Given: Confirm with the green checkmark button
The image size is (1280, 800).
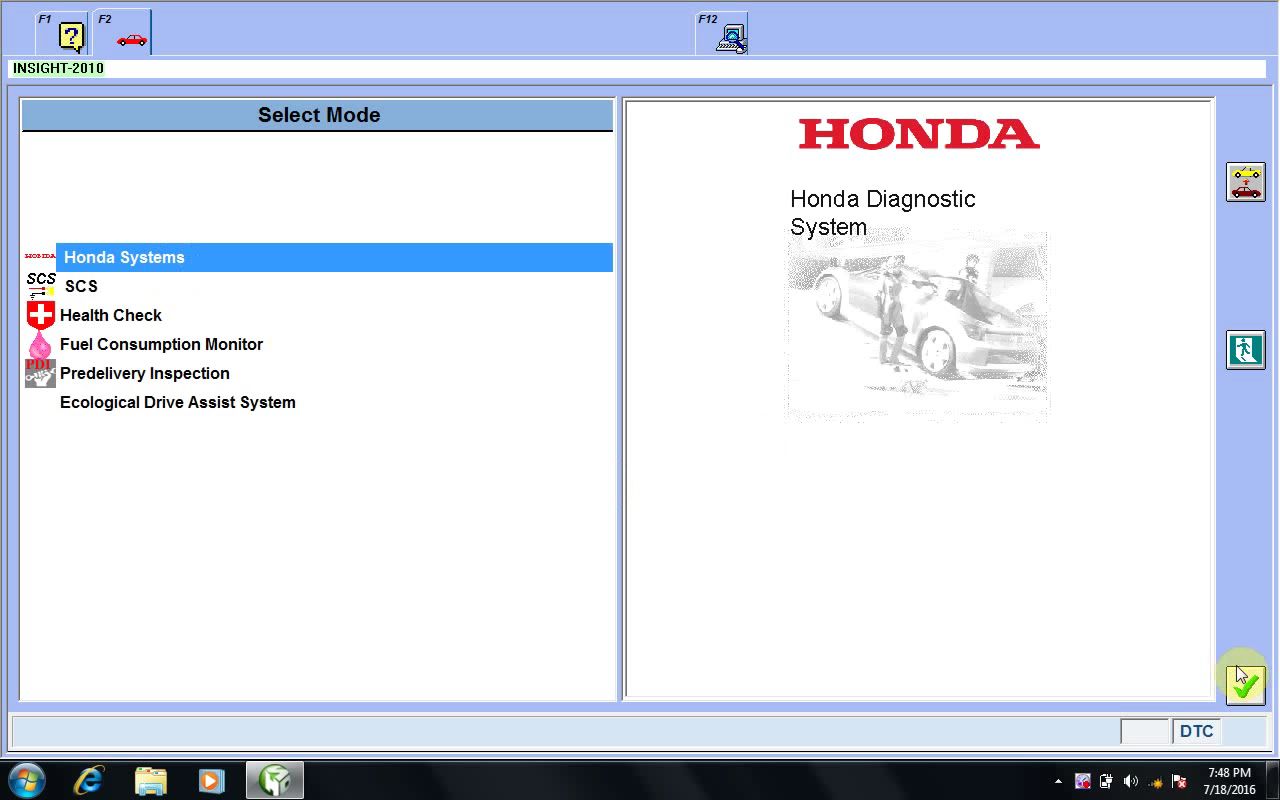Looking at the screenshot, I should coord(1245,686).
